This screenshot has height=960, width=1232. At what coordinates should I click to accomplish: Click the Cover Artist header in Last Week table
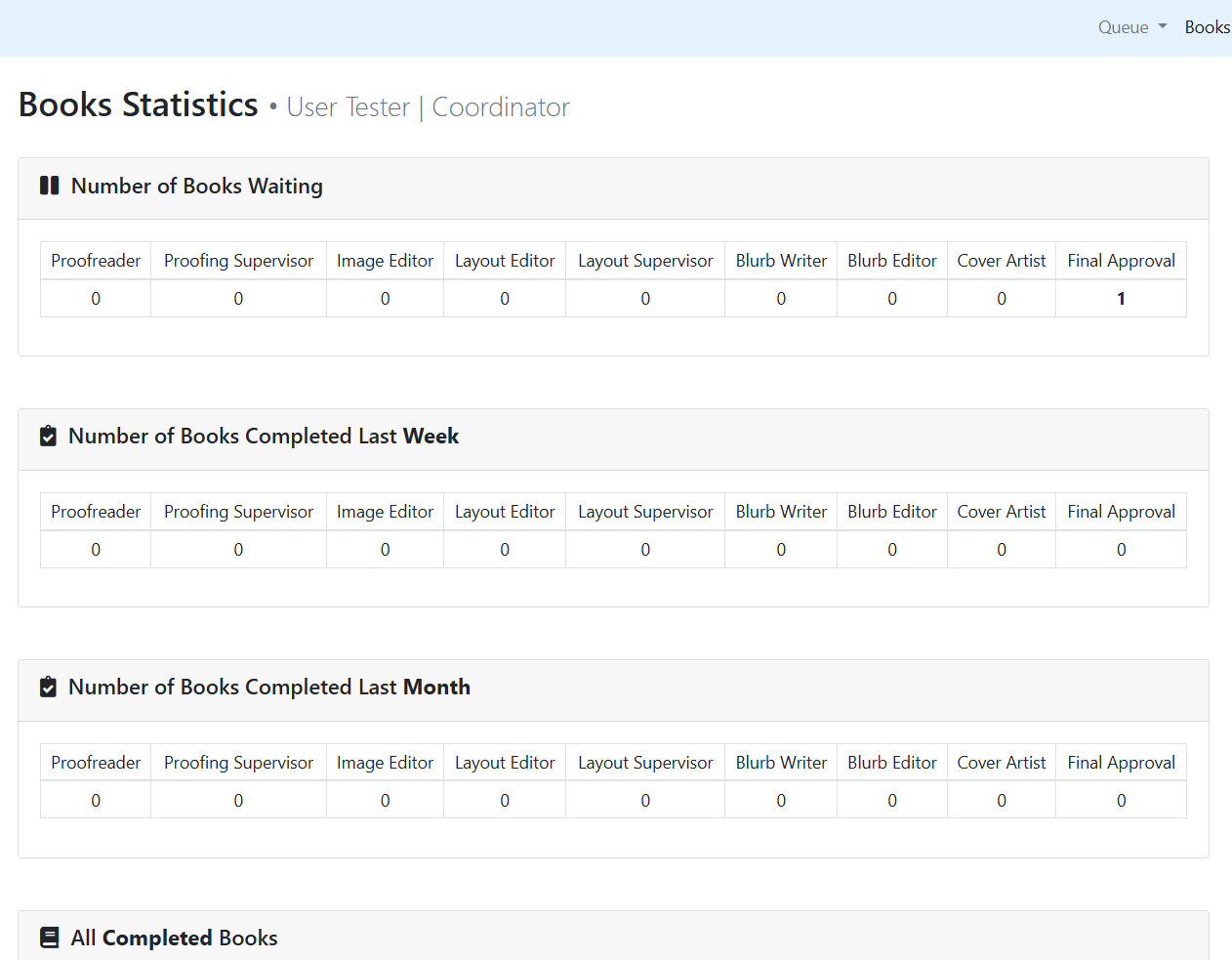click(x=1001, y=512)
